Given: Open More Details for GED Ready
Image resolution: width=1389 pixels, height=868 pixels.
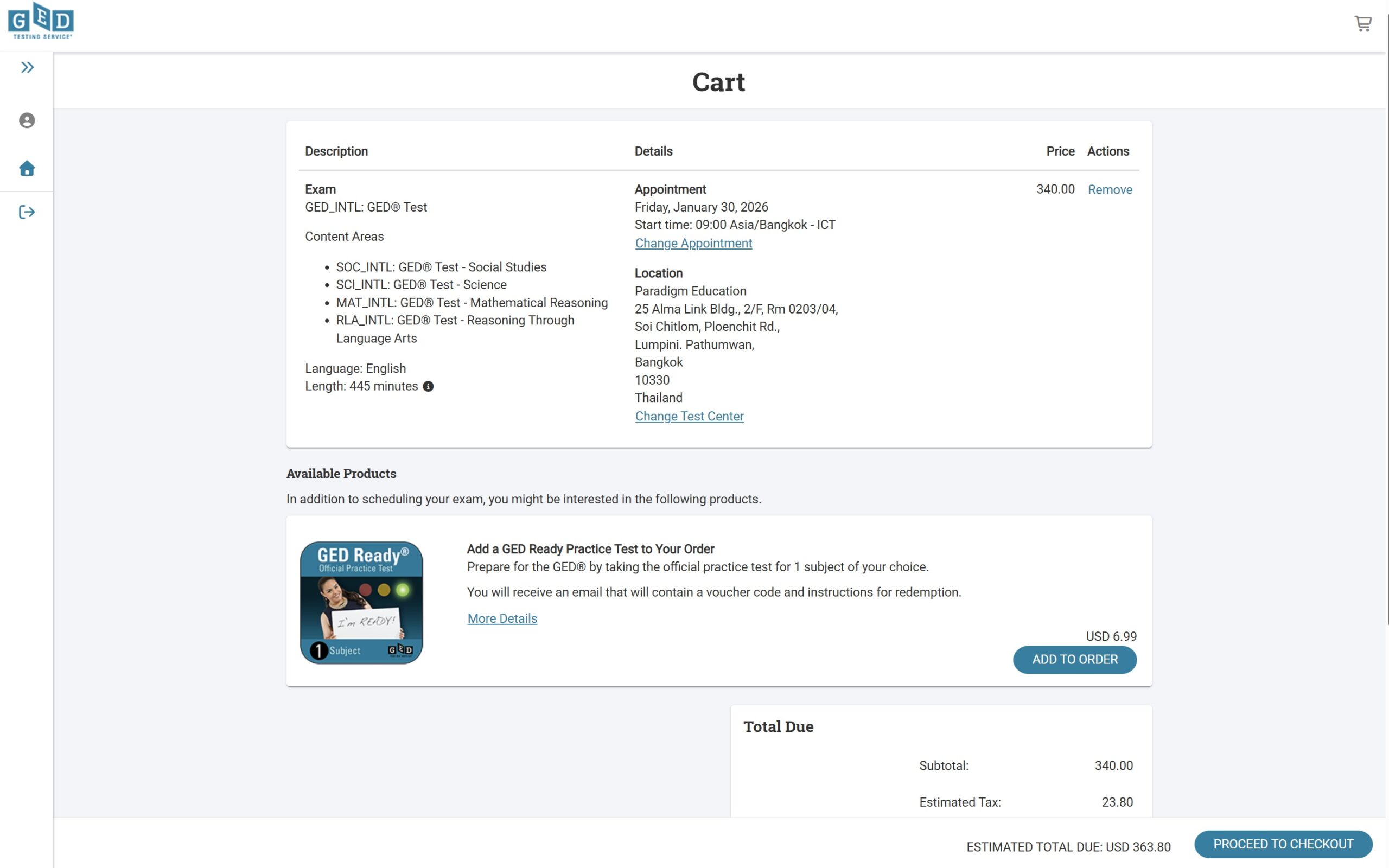Looking at the screenshot, I should point(502,618).
